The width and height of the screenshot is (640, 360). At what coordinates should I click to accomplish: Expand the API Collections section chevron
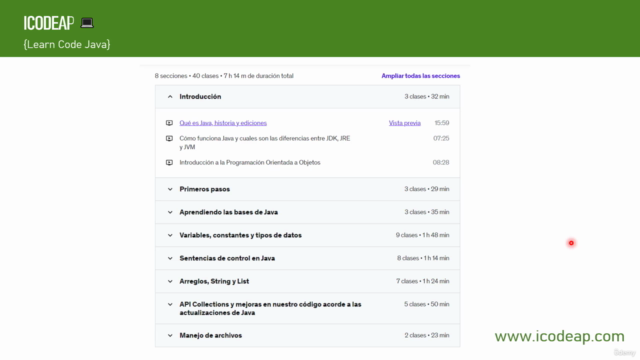(170, 304)
